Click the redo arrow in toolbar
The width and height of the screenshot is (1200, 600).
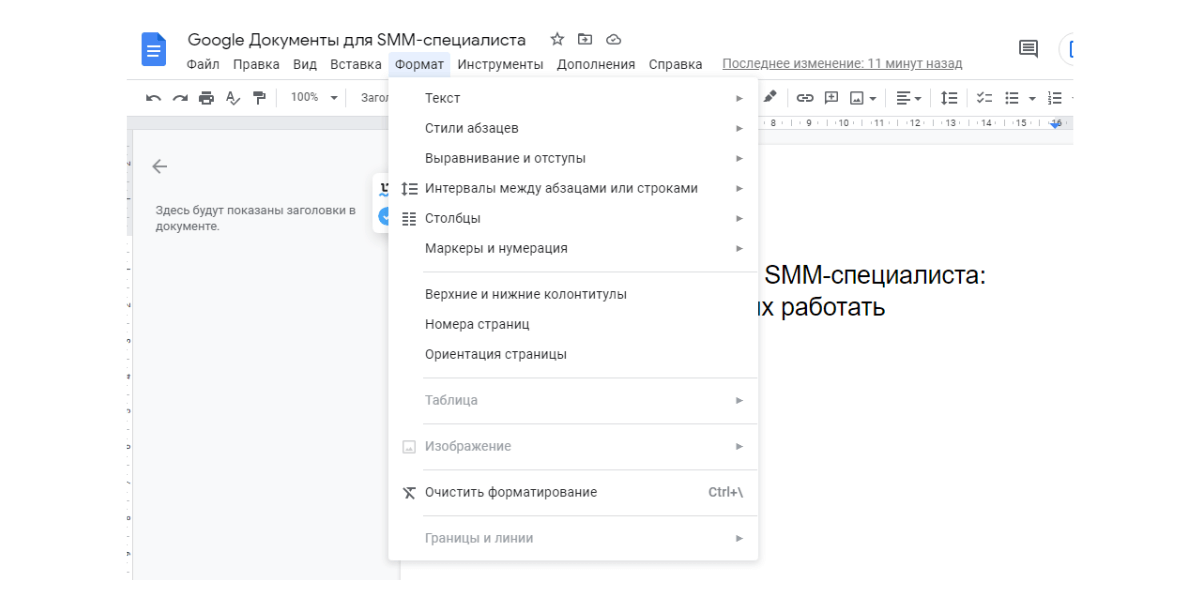[180, 98]
